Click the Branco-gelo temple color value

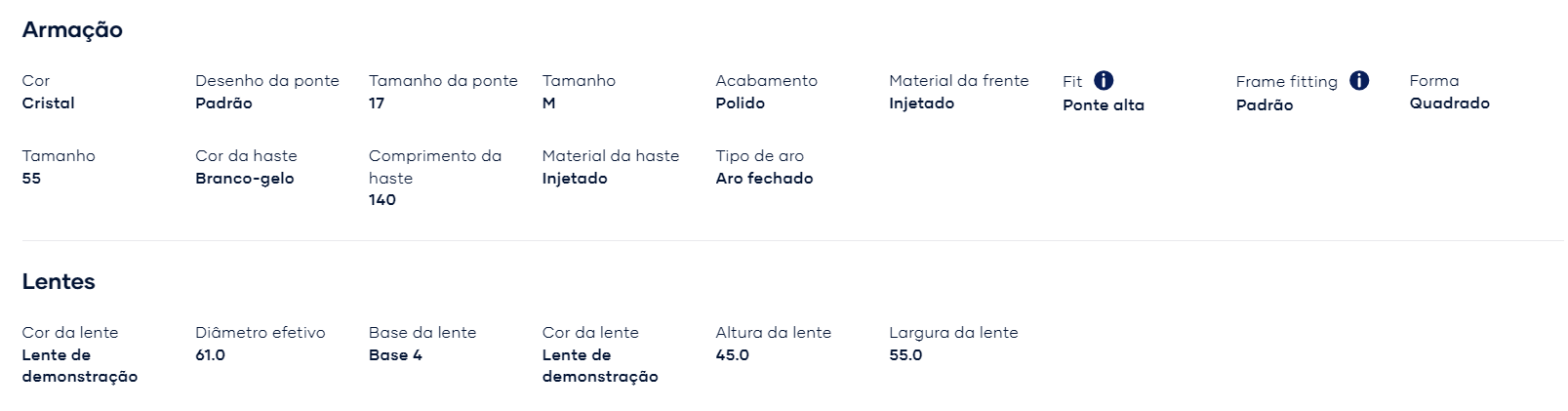point(244,179)
